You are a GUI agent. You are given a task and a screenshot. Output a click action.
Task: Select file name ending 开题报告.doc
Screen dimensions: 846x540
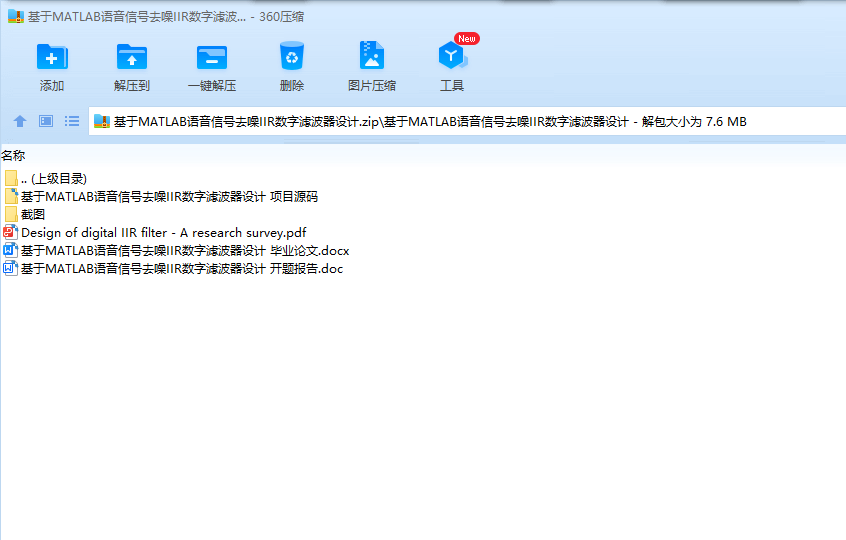(x=182, y=268)
